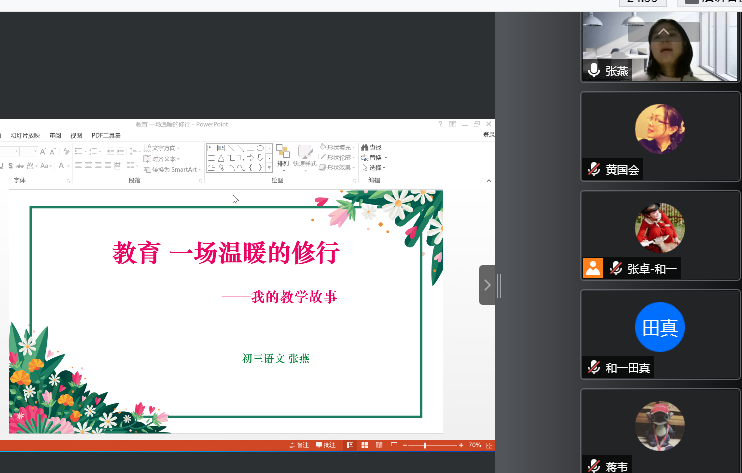Open the PDF工具集 ribbon tab

(x=106, y=135)
